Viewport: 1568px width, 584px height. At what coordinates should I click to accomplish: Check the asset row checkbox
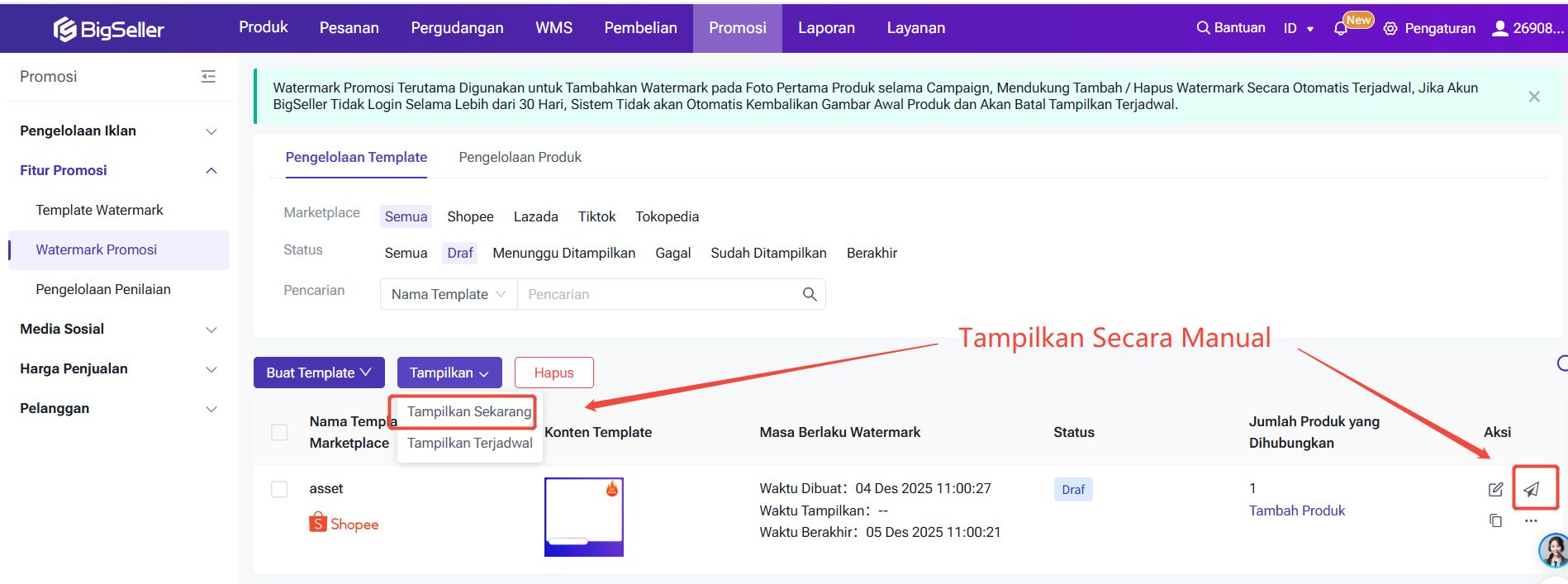click(x=279, y=489)
